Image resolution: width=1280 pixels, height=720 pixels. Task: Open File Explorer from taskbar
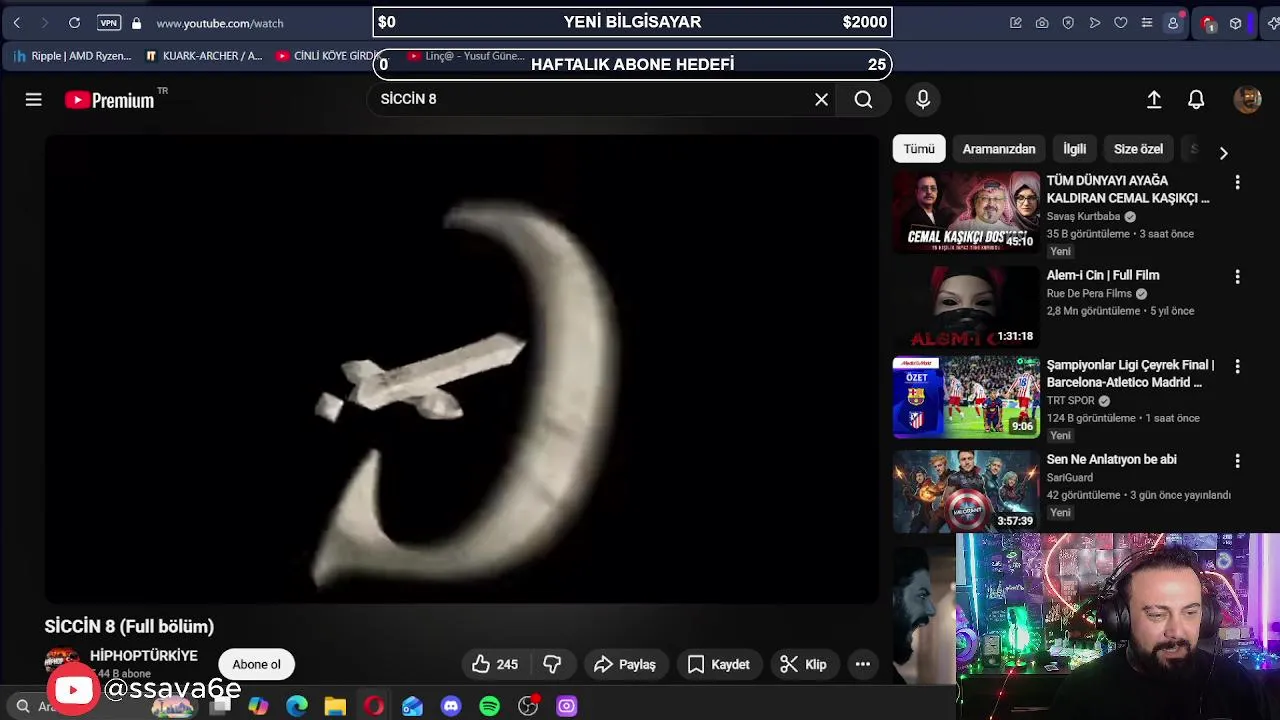pyautogui.click(x=335, y=706)
